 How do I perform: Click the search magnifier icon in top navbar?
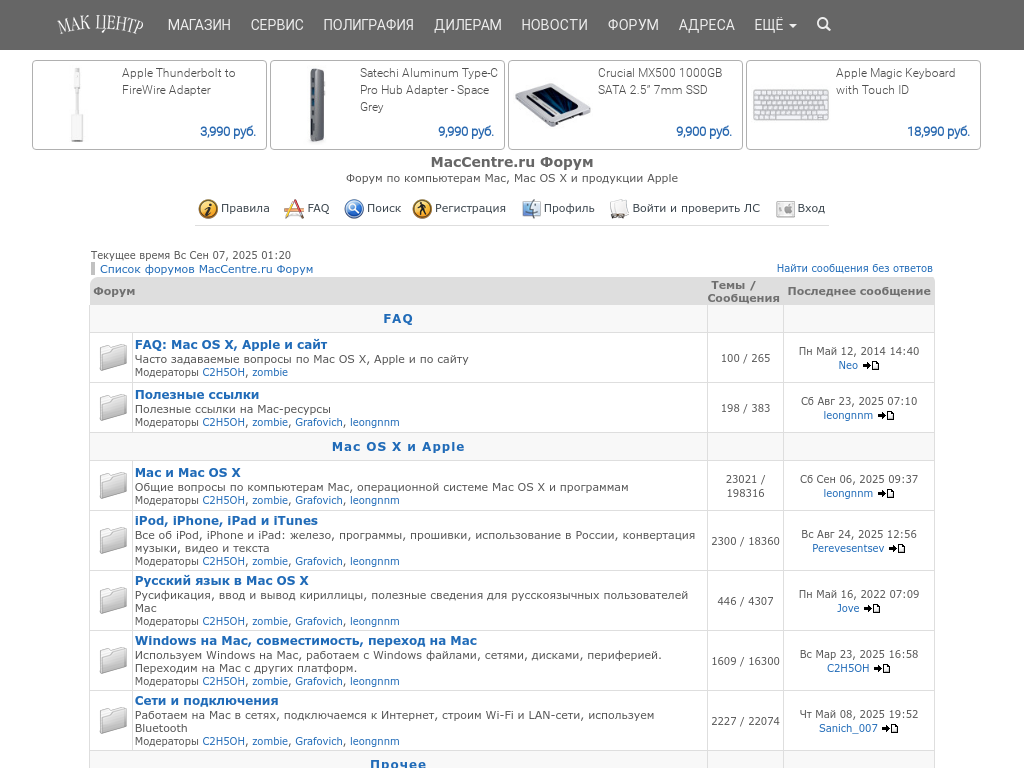(823, 25)
